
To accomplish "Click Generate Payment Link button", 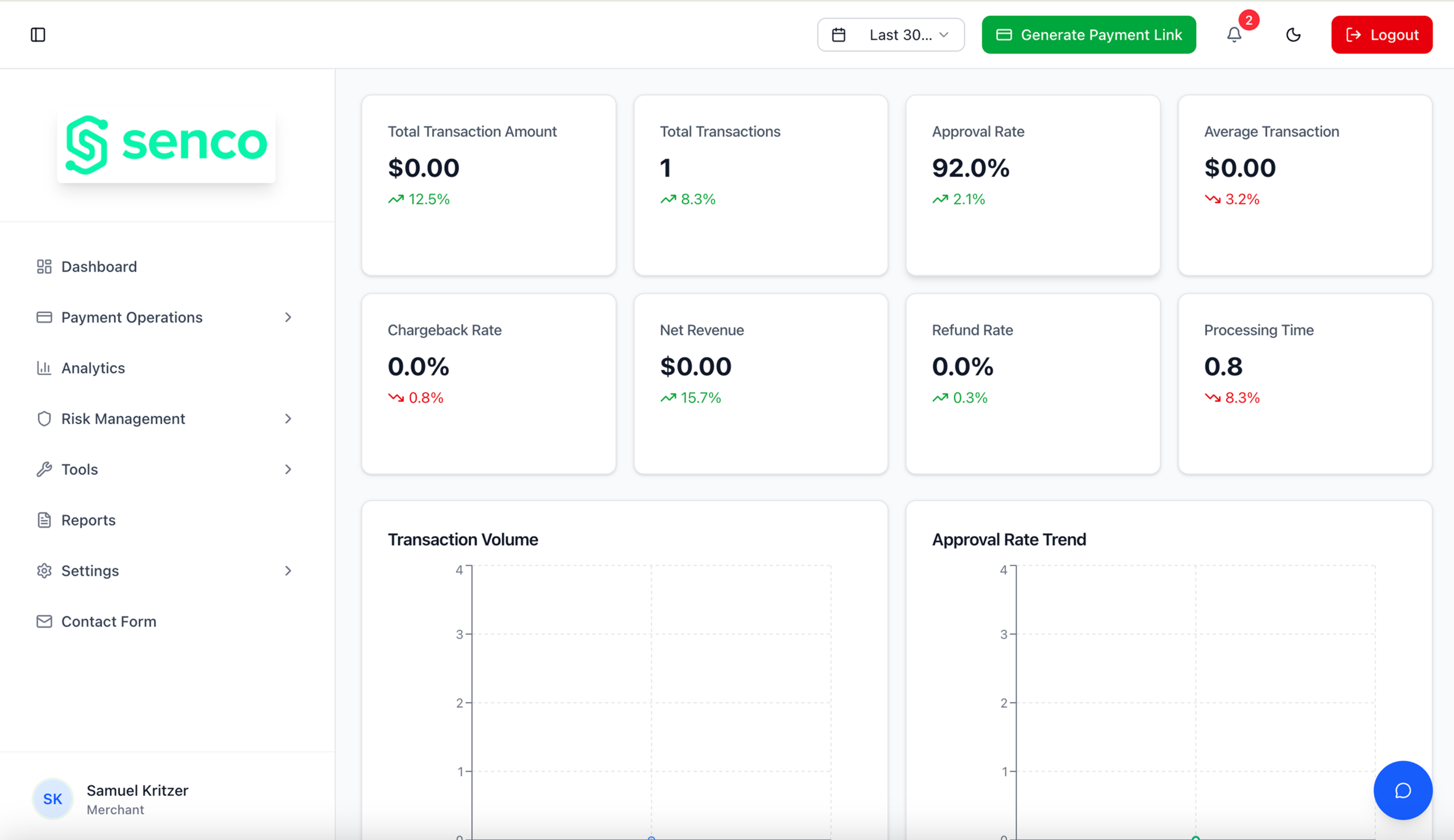I will 1088,35.
